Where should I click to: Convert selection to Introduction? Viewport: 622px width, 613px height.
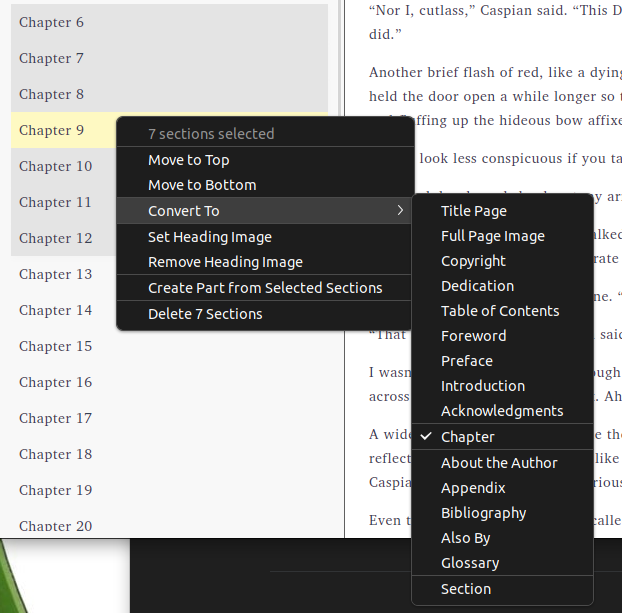click(503, 386)
